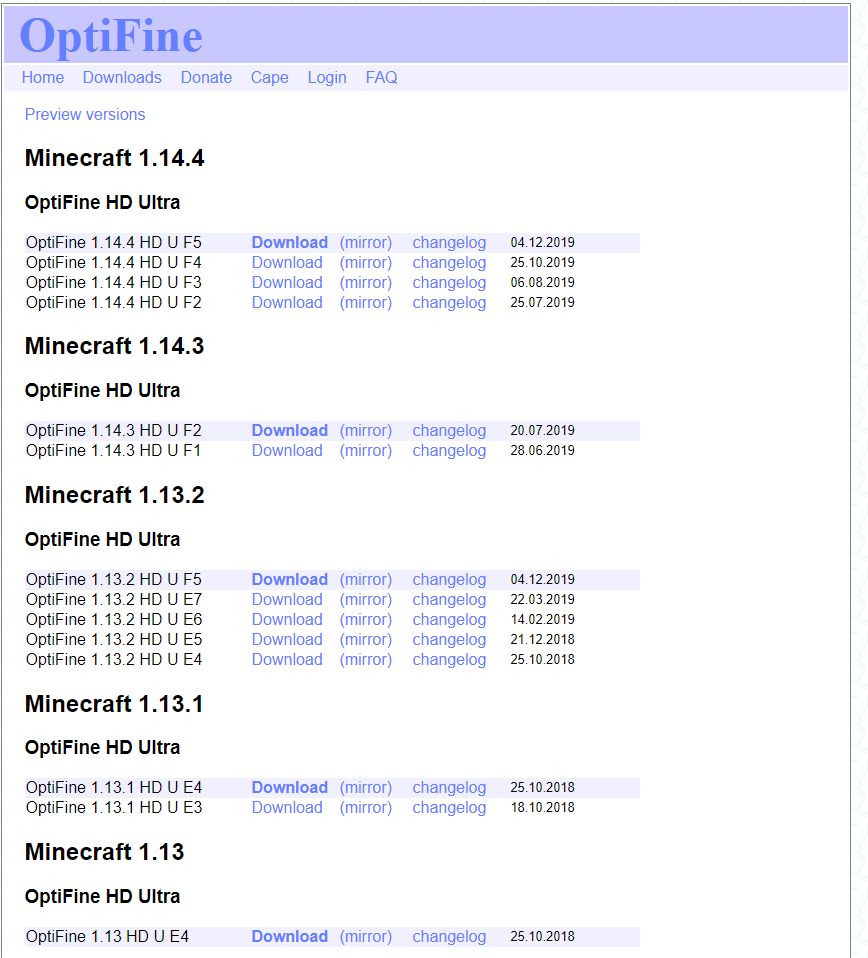Go to the Downloads page
Screen dimensions: 868x958
(x=122, y=78)
